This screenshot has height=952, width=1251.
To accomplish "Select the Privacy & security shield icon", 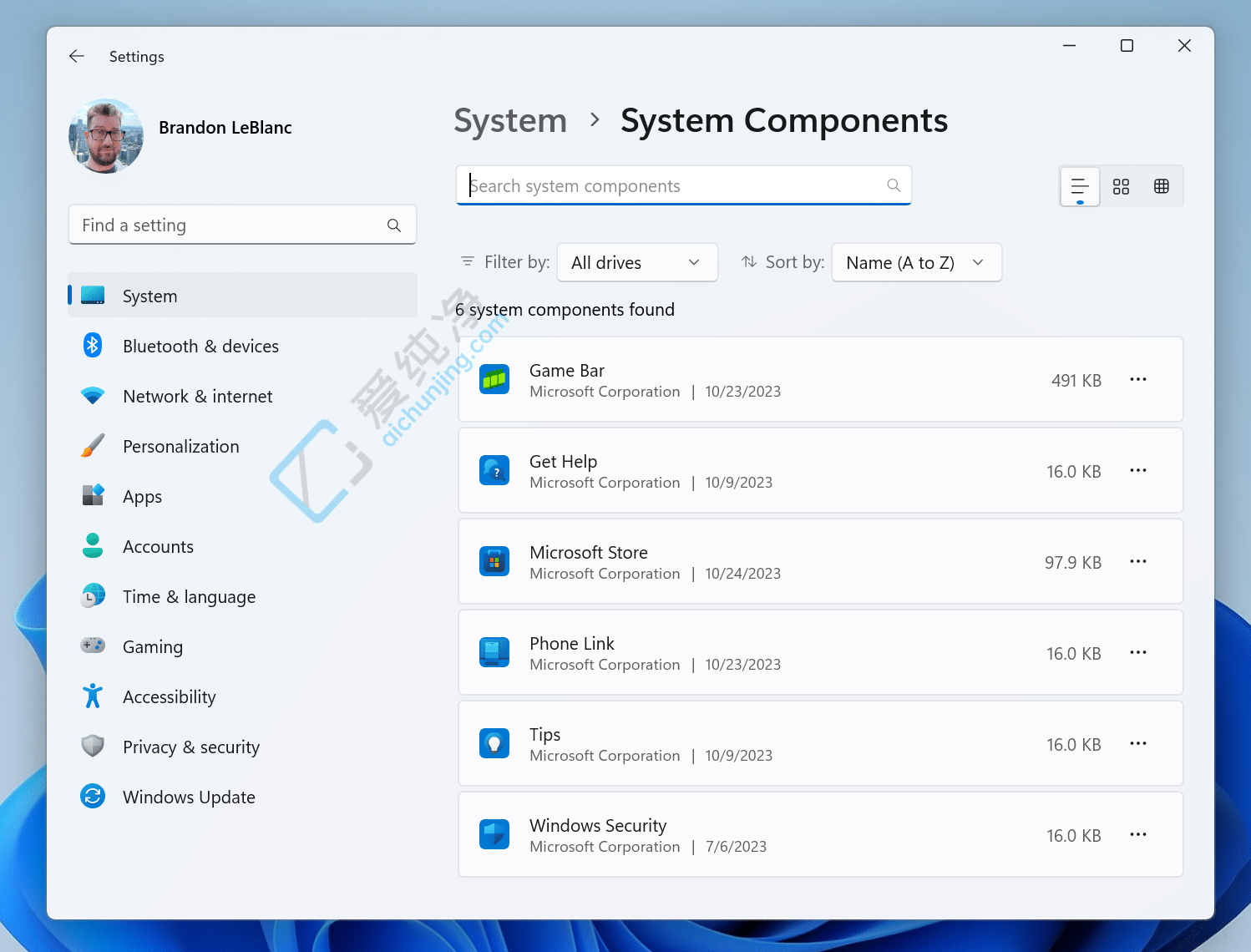I will tap(92, 747).
